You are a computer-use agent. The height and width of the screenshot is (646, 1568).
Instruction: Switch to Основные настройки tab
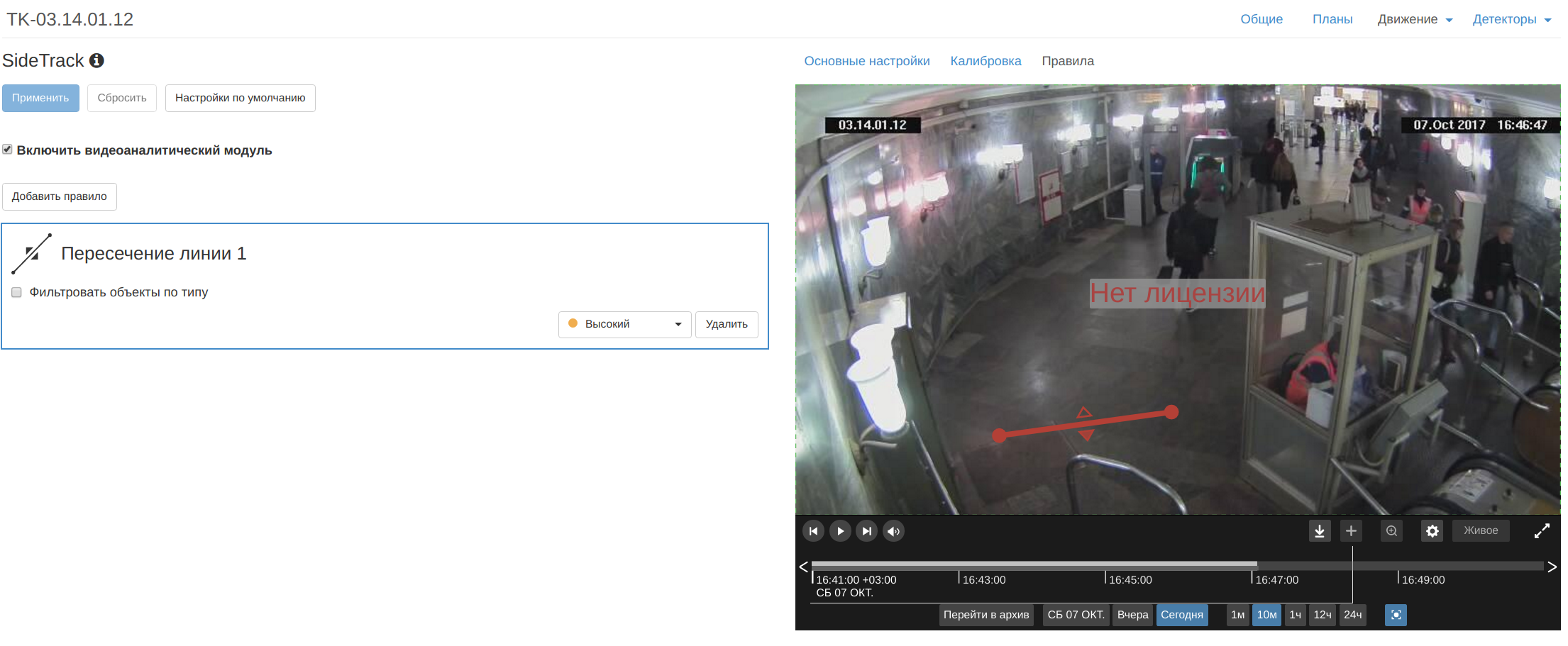(867, 61)
